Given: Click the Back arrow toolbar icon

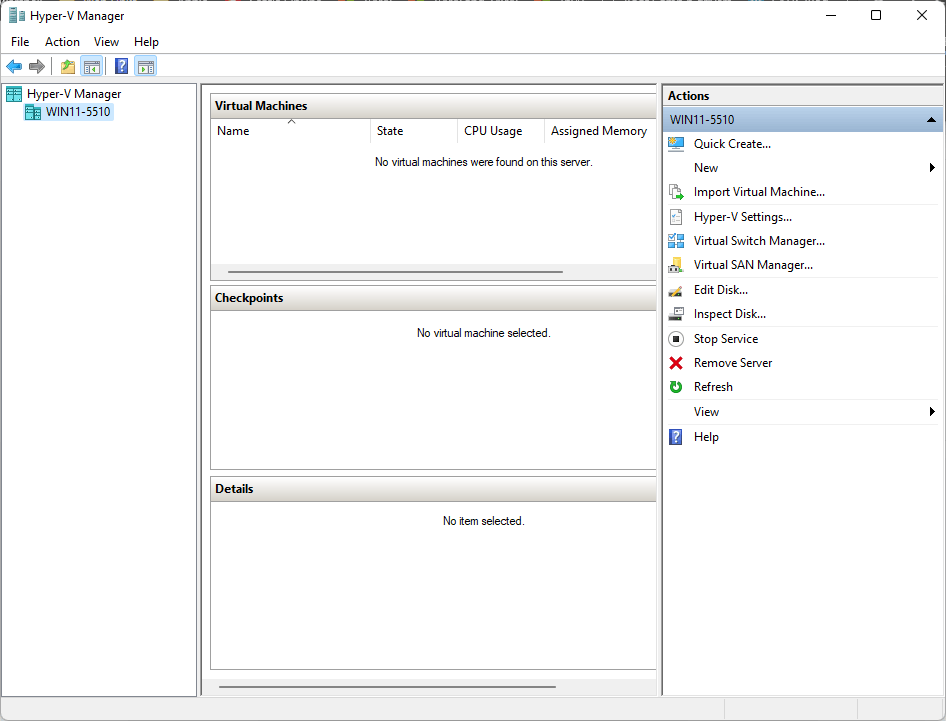Looking at the screenshot, I should point(14,66).
